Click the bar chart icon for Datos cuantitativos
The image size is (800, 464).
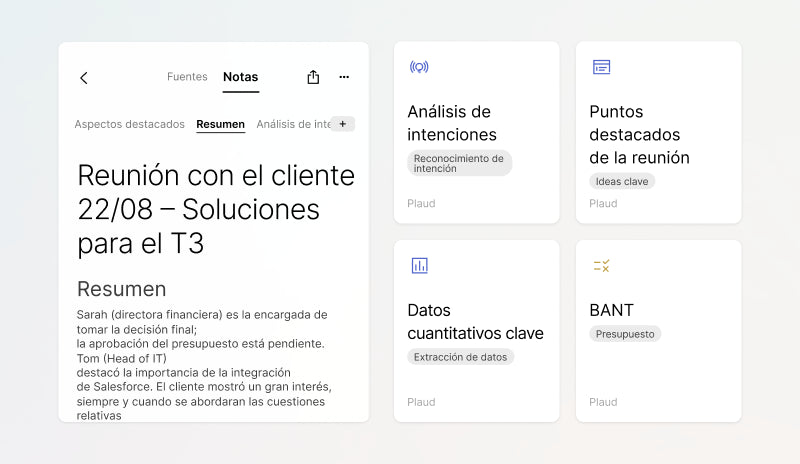pos(419,265)
